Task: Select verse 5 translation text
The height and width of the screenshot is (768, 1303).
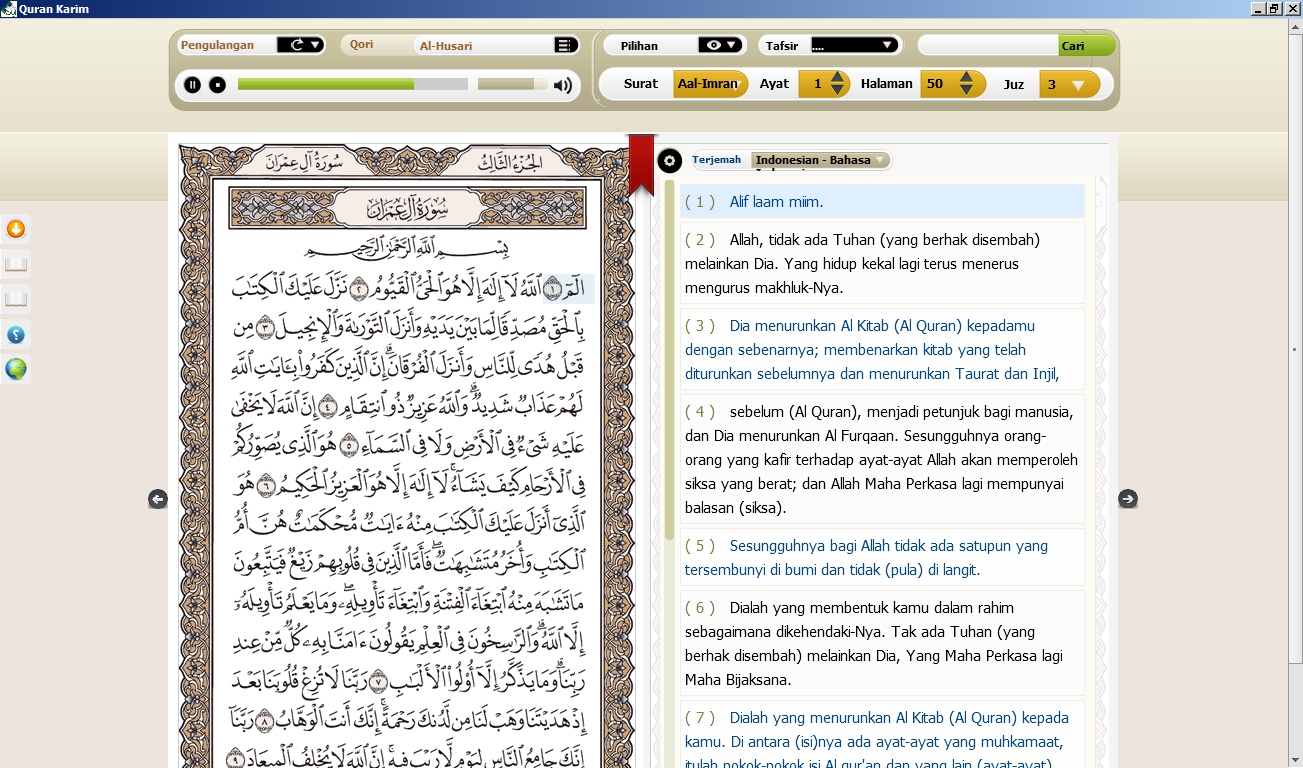Action: 882,557
